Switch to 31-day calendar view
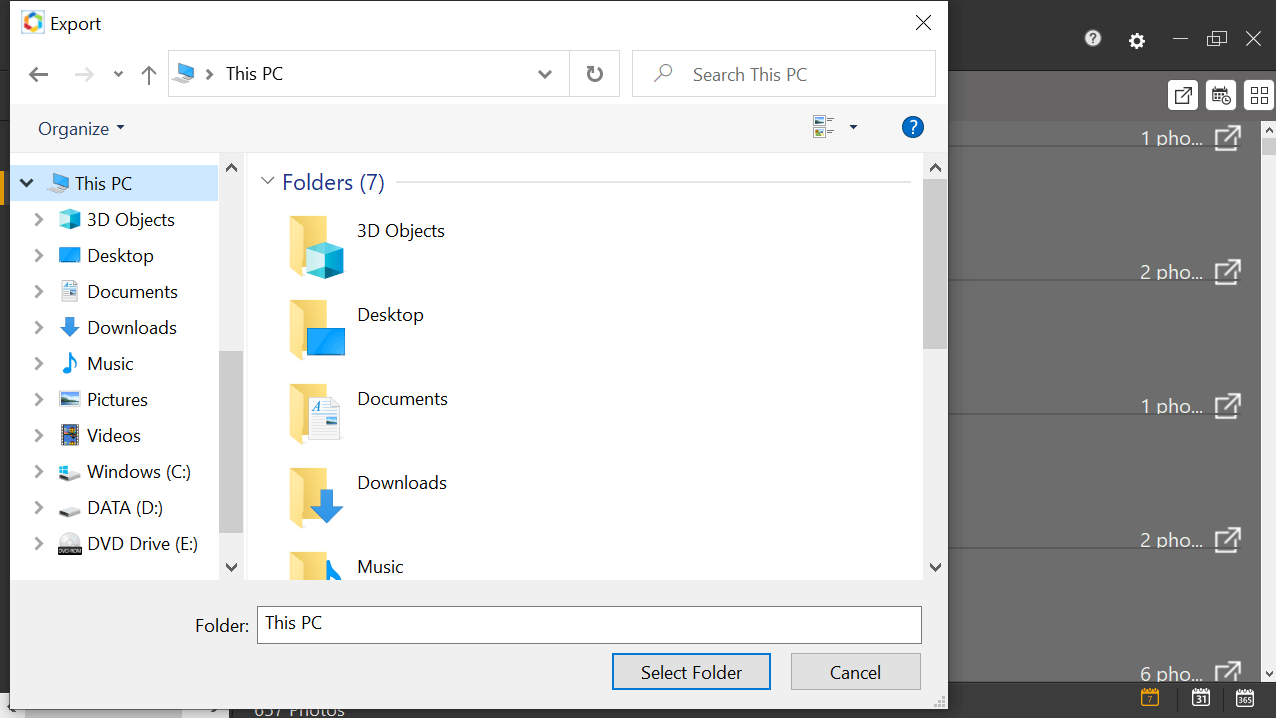 (1201, 698)
